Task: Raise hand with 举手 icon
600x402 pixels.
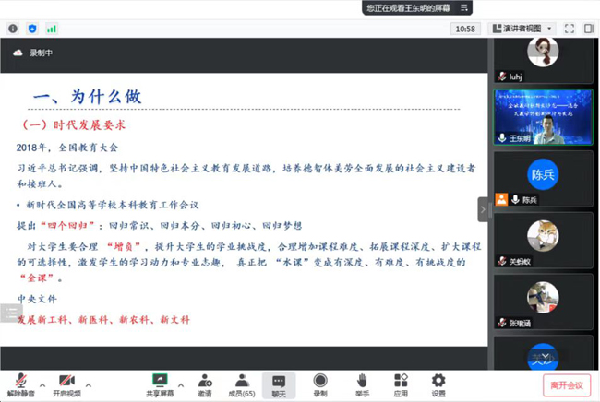Action: [x=363, y=384]
